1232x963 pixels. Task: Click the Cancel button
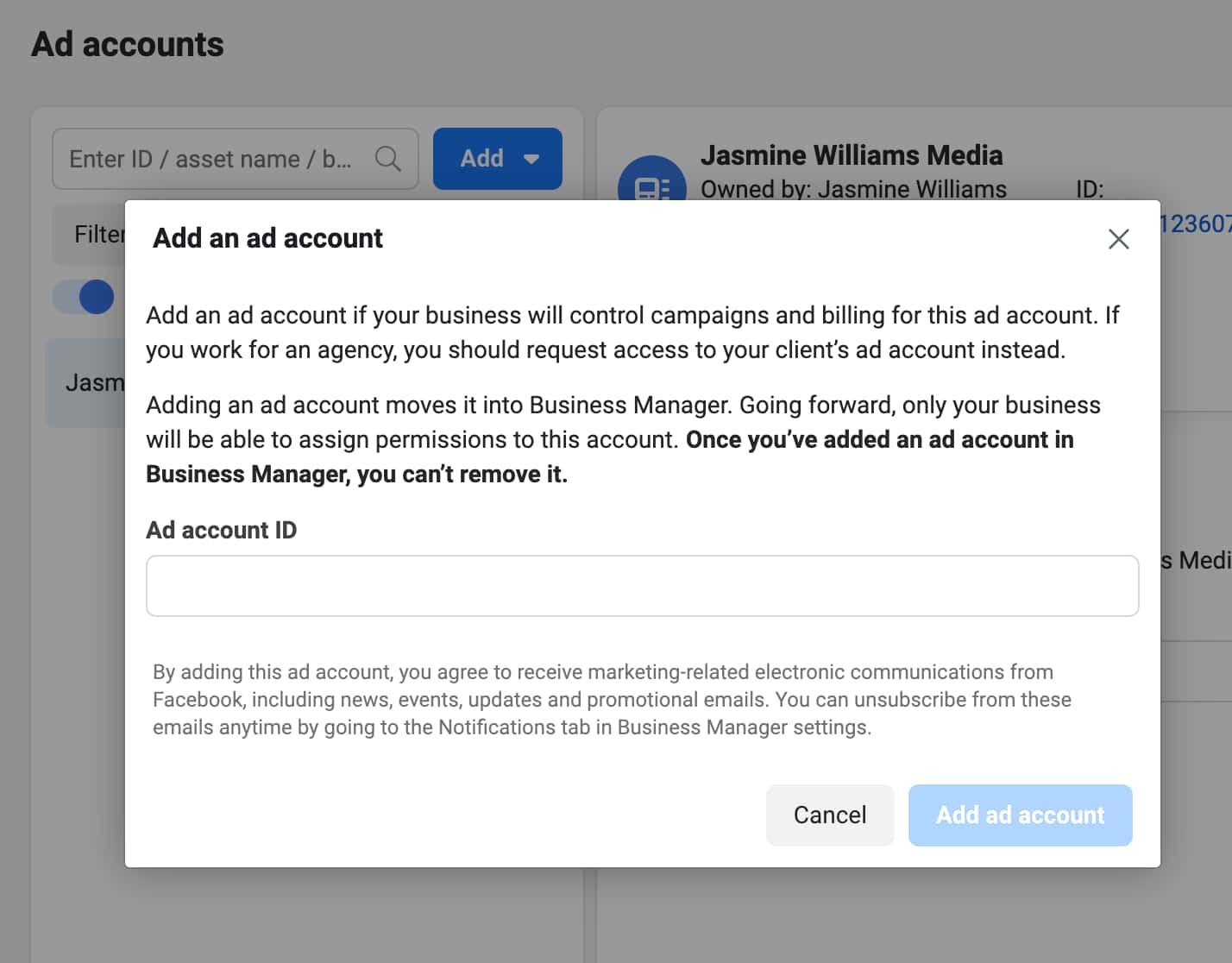(829, 815)
